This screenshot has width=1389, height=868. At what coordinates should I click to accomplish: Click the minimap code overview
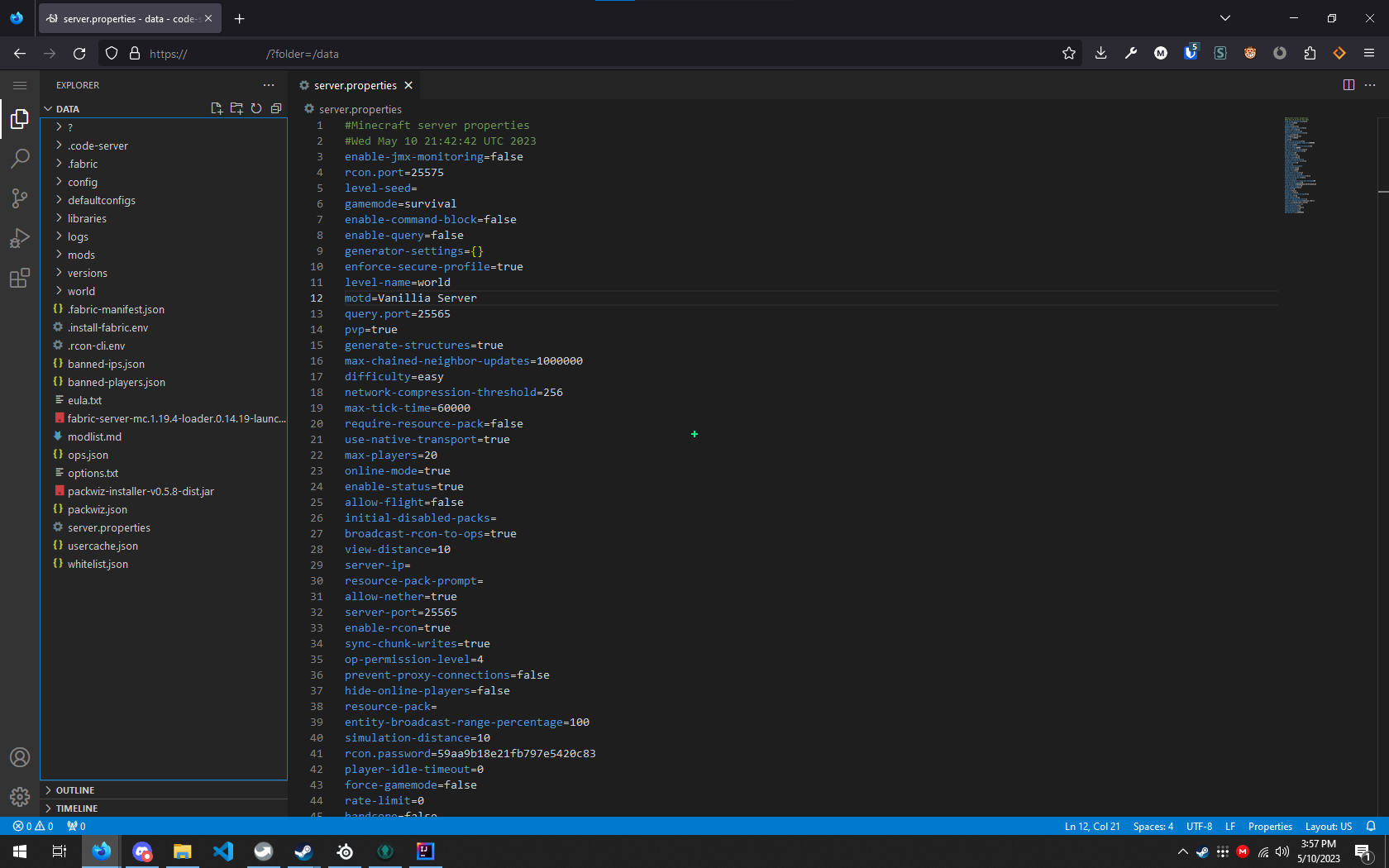(x=1300, y=165)
